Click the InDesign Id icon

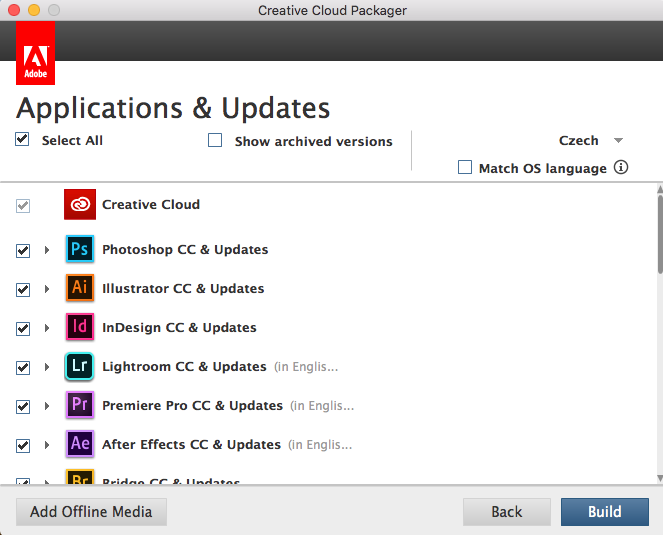80,326
